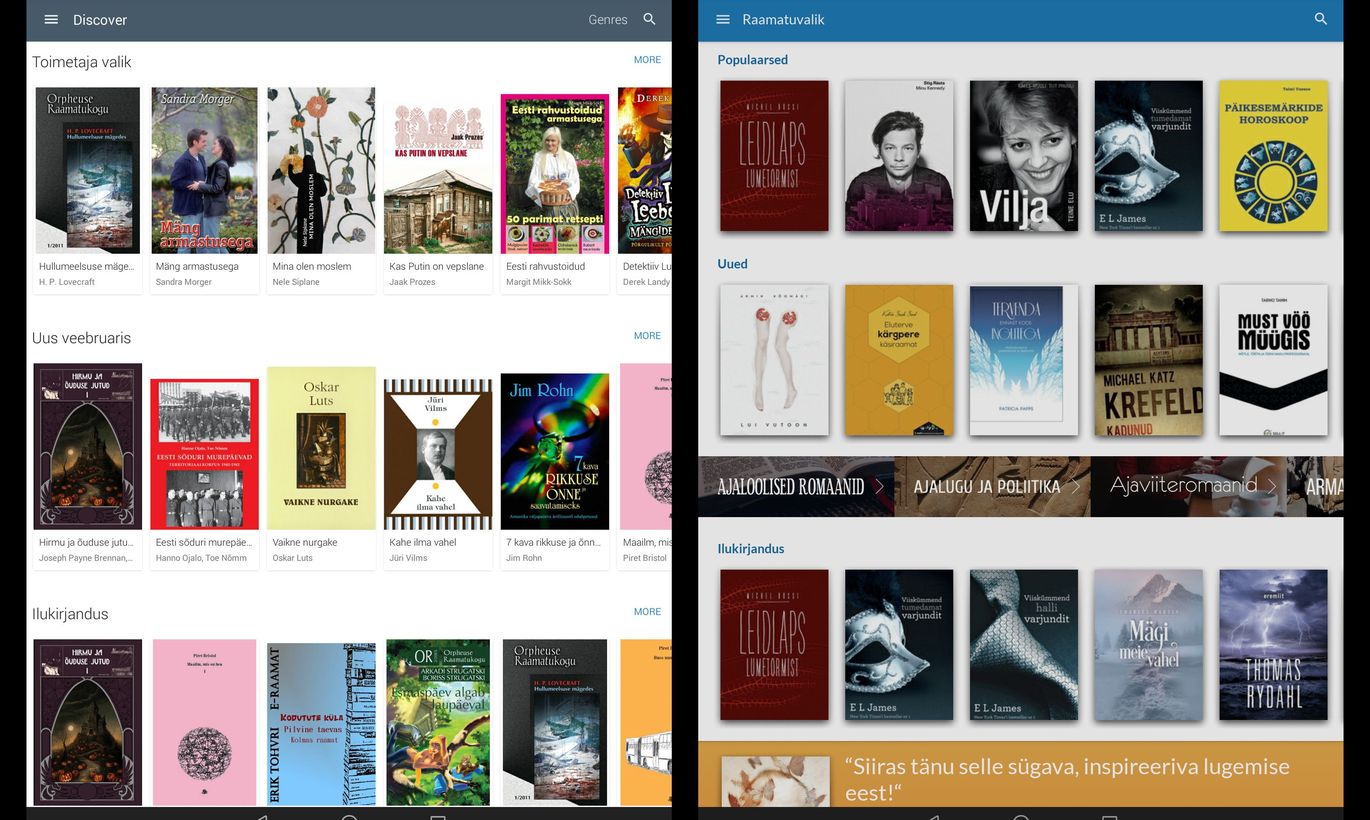
Task: Click the Nele Siplane author name under the cover
Action: 296,282
